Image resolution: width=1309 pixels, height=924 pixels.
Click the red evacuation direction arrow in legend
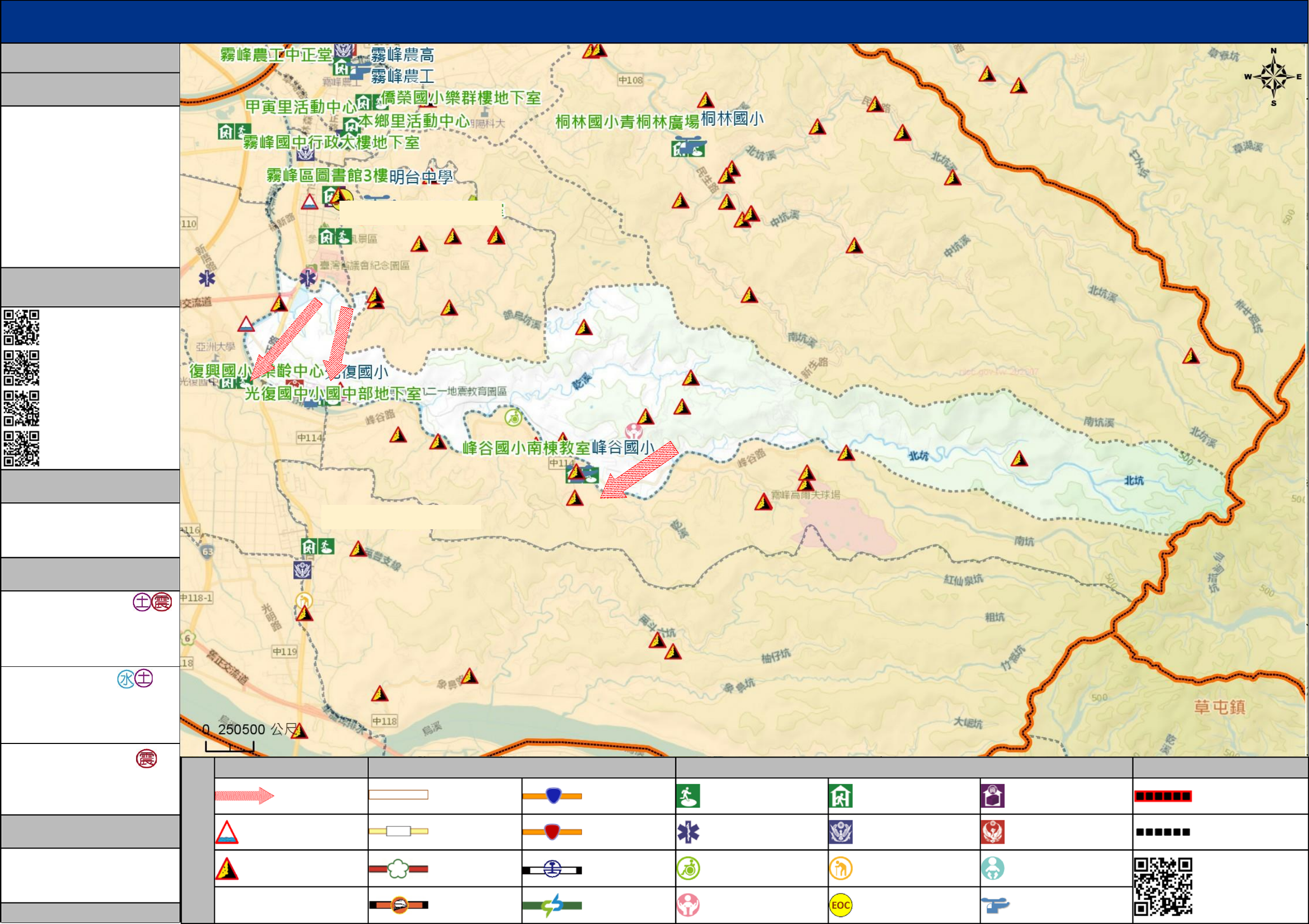click(245, 796)
